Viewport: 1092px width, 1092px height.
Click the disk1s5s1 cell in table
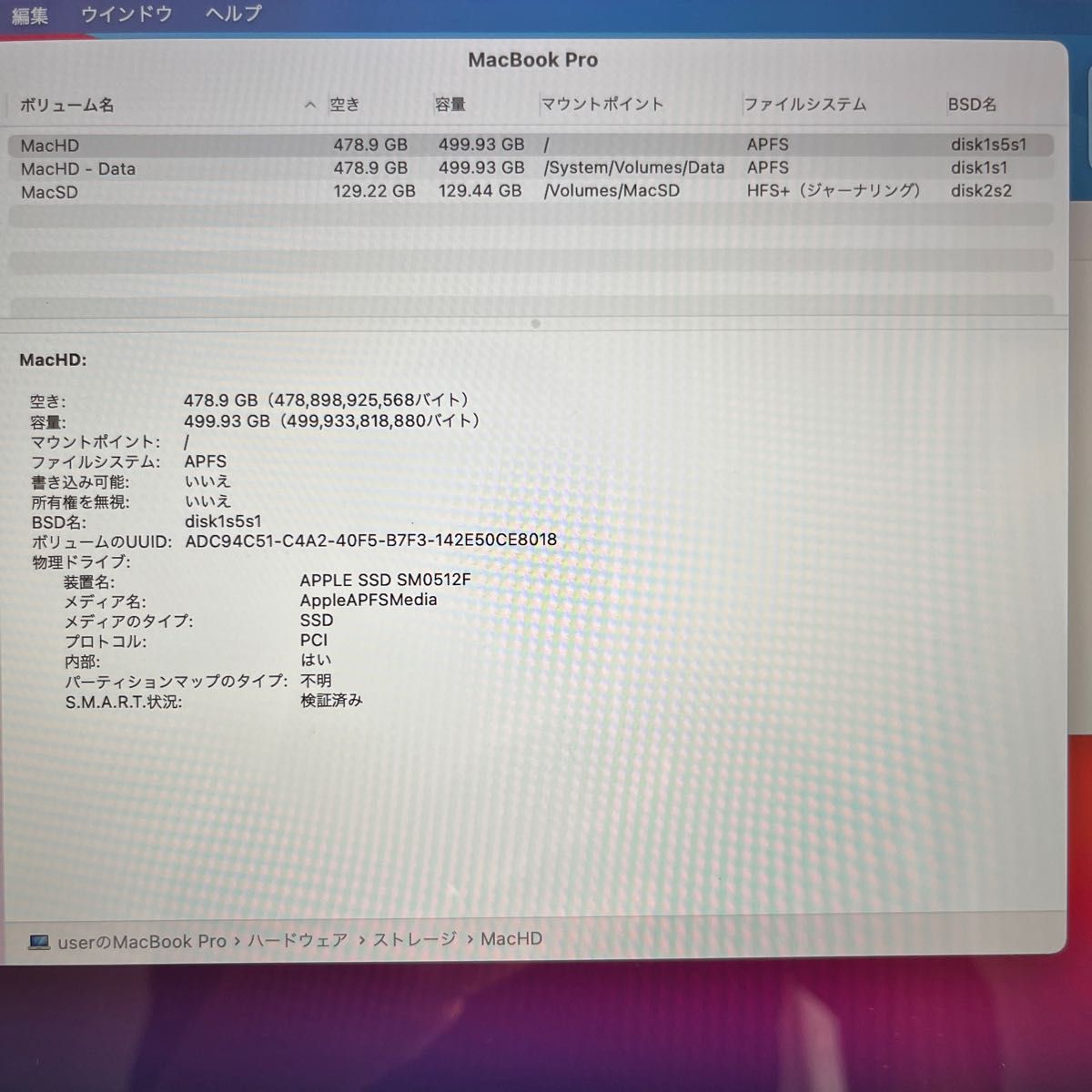[989, 144]
